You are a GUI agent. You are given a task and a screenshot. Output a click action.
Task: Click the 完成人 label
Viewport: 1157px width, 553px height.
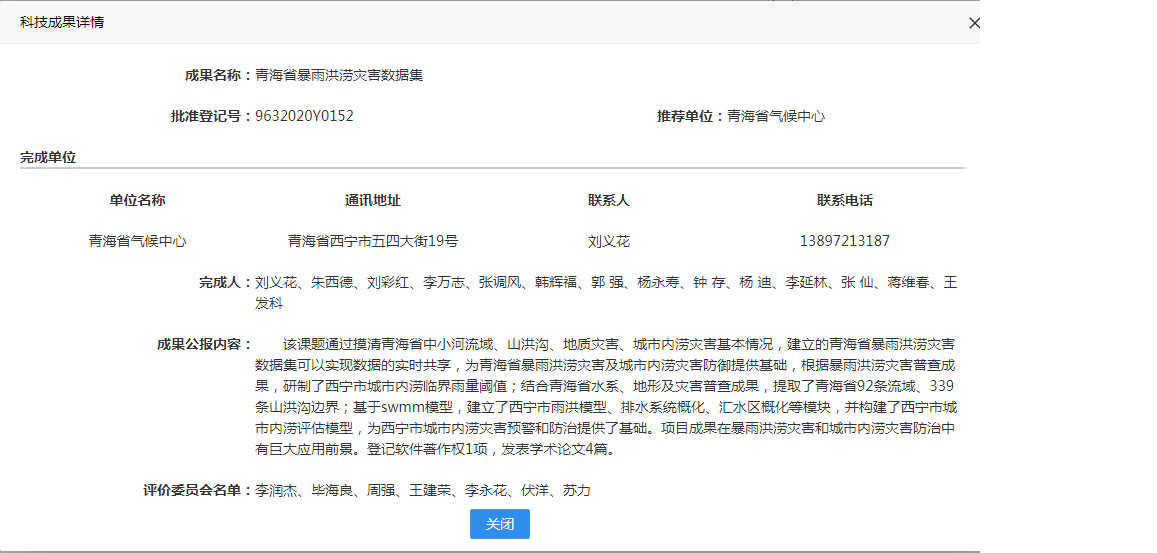click(x=225, y=283)
